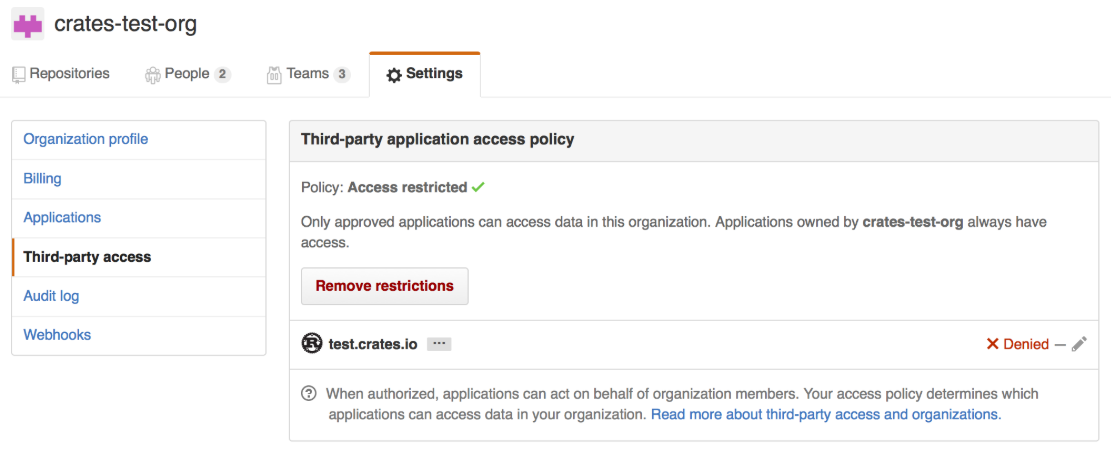The width and height of the screenshot is (1111, 456).
Task: Select Billing in the sidebar
Action: point(43,178)
